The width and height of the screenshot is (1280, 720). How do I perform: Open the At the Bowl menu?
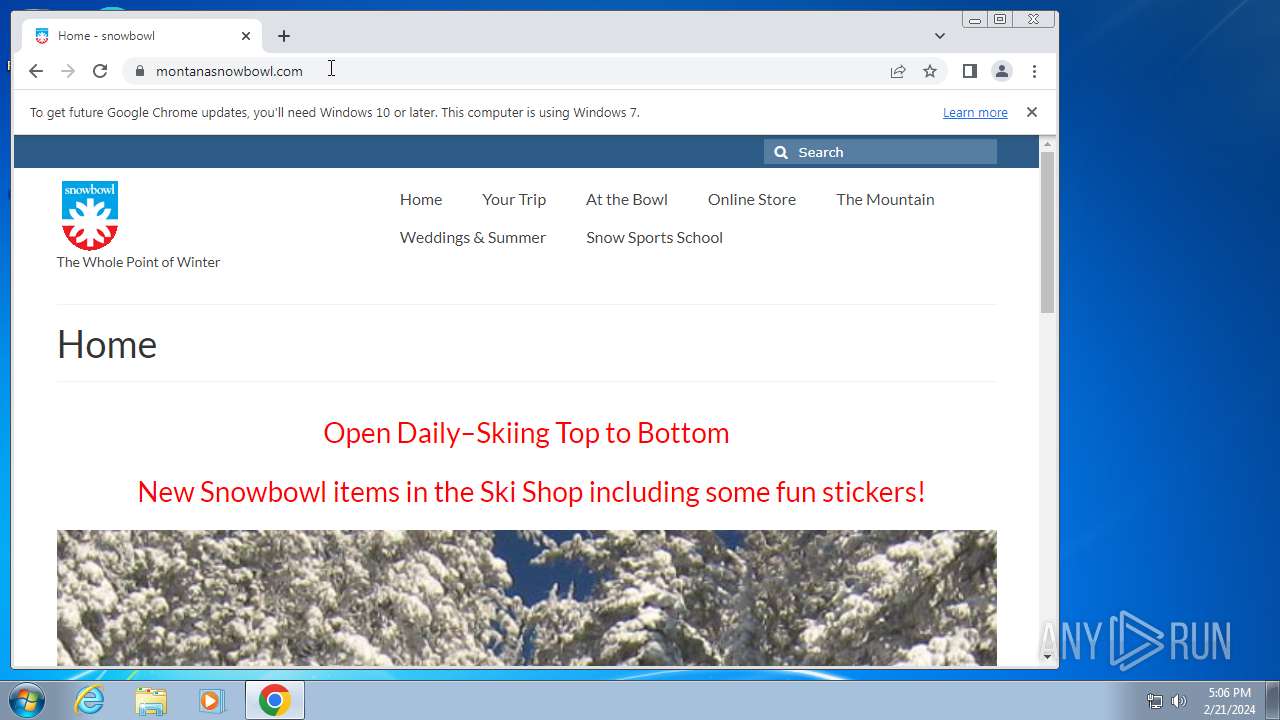pos(627,199)
